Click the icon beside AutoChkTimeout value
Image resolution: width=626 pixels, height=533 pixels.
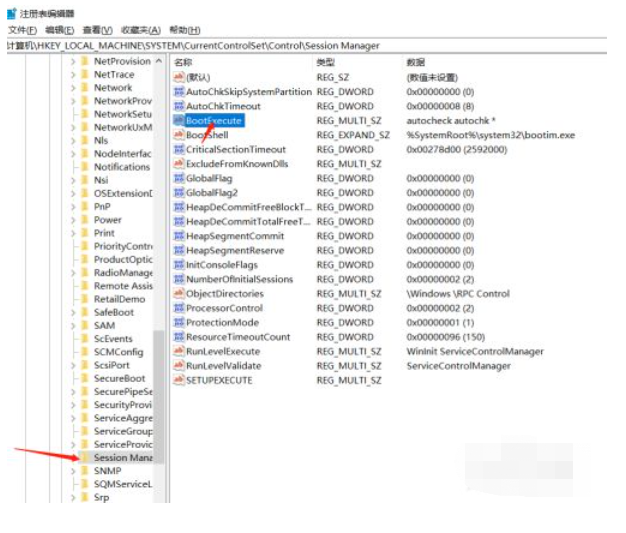coord(178,106)
